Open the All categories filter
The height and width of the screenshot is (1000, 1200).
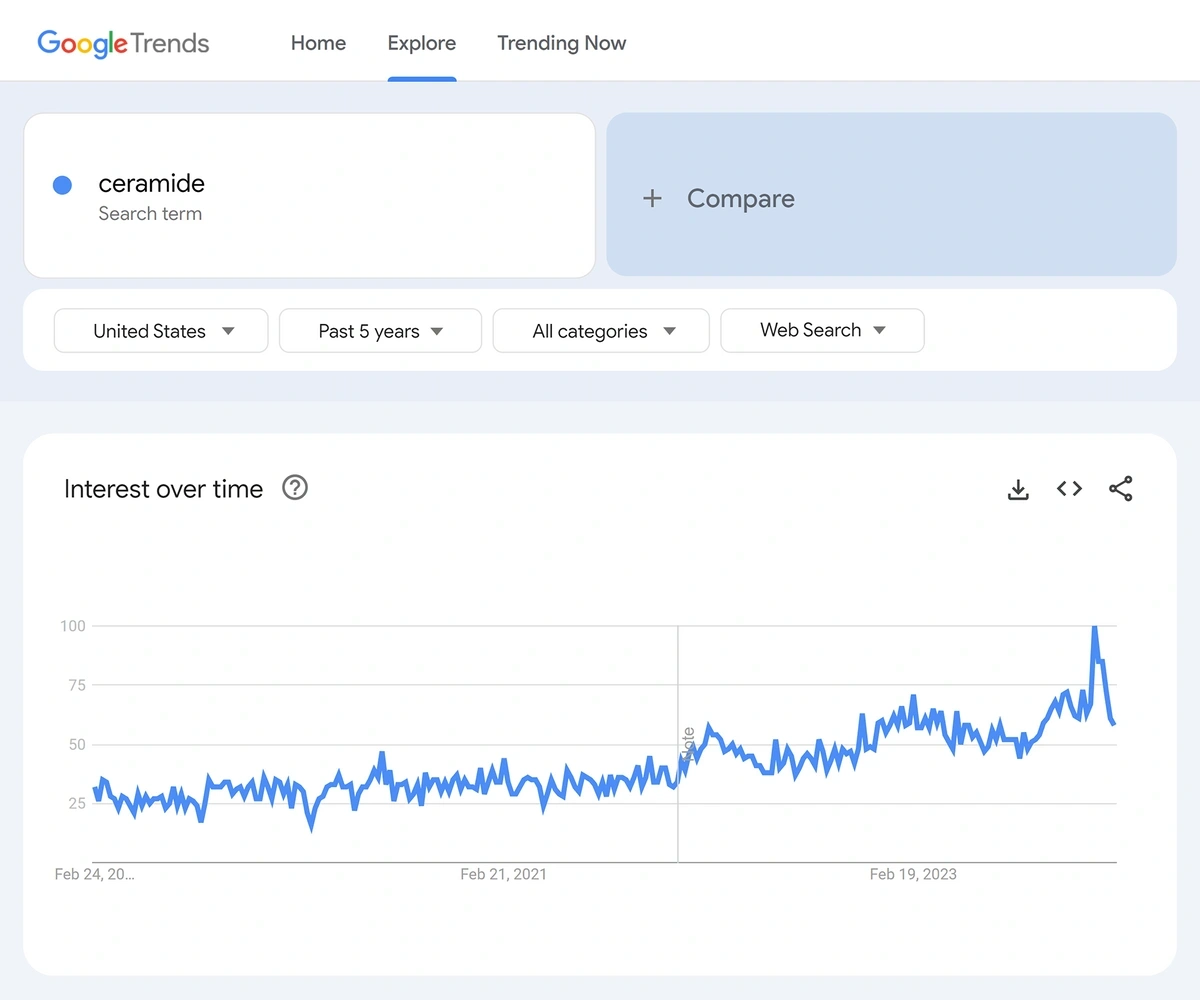[x=600, y=330]
